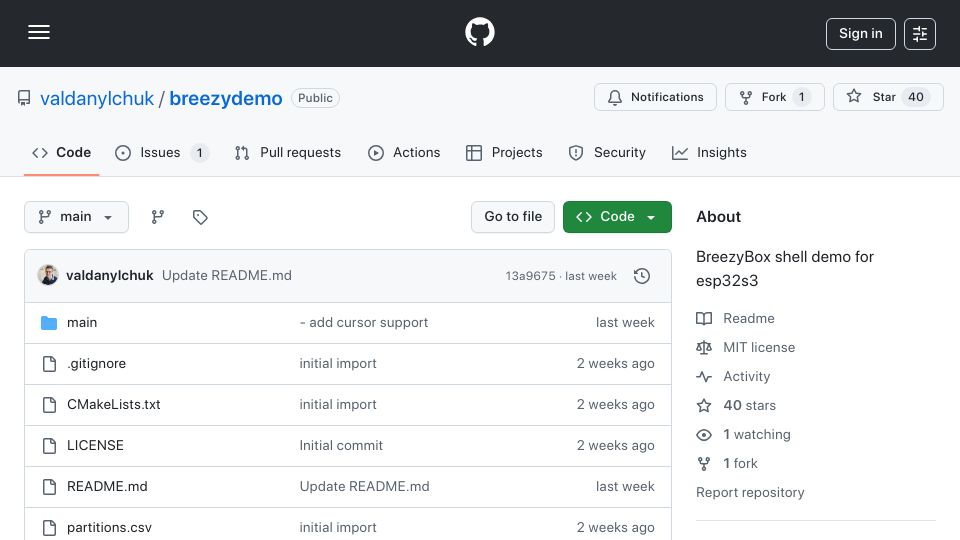Expand the green Code dropdown

617,217
